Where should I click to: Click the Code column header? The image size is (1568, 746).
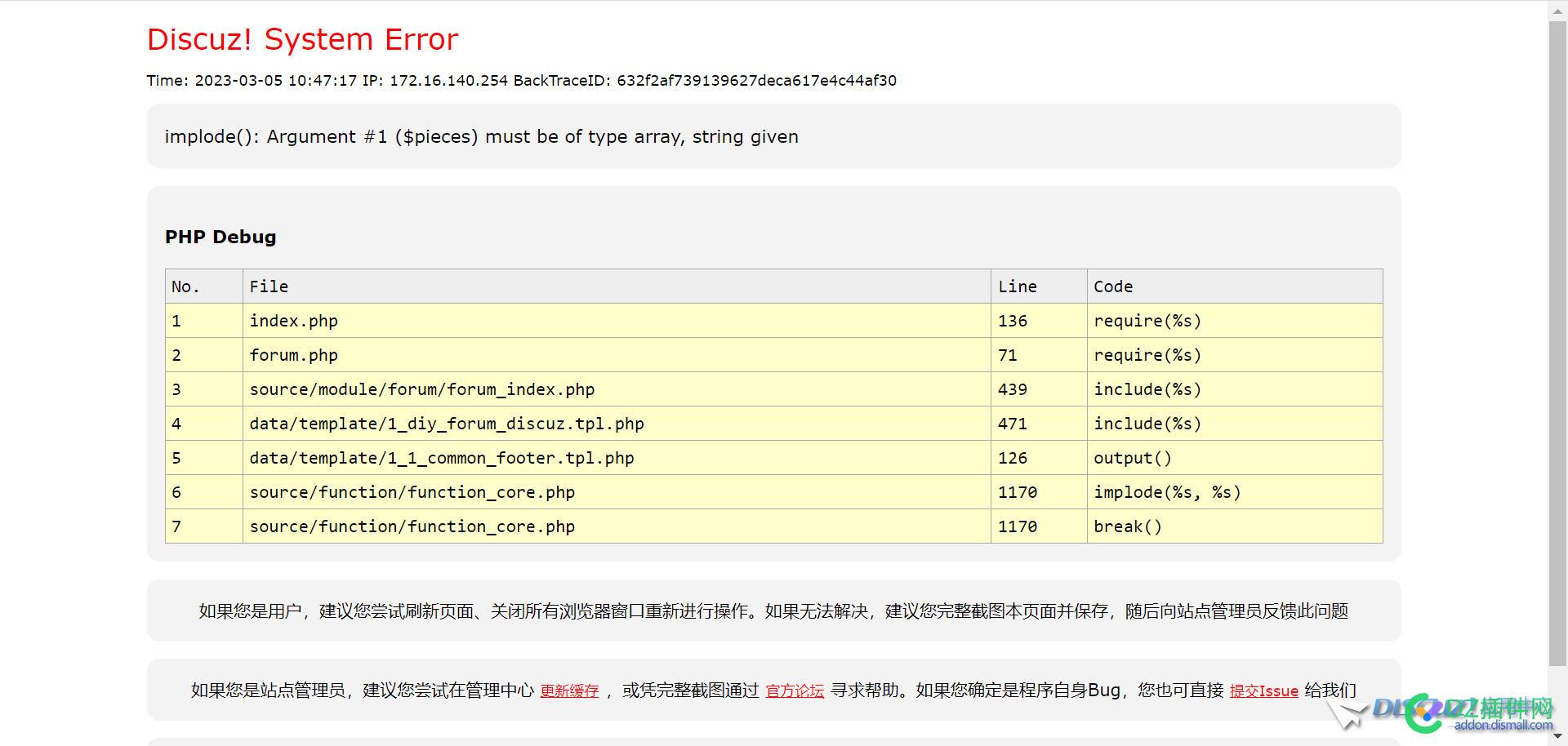[x=1235, y=286]
